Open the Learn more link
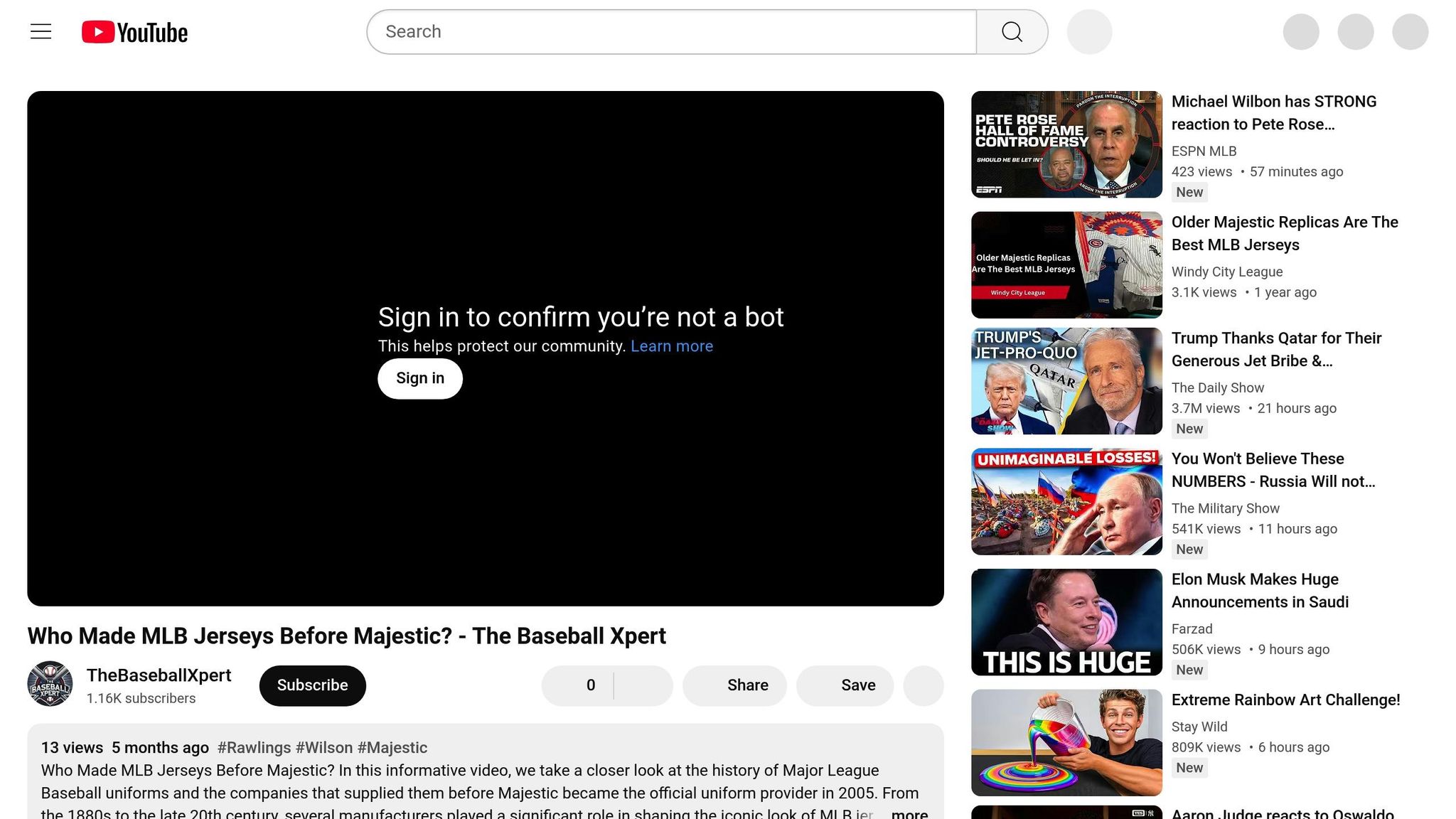 tap(672, 346)
